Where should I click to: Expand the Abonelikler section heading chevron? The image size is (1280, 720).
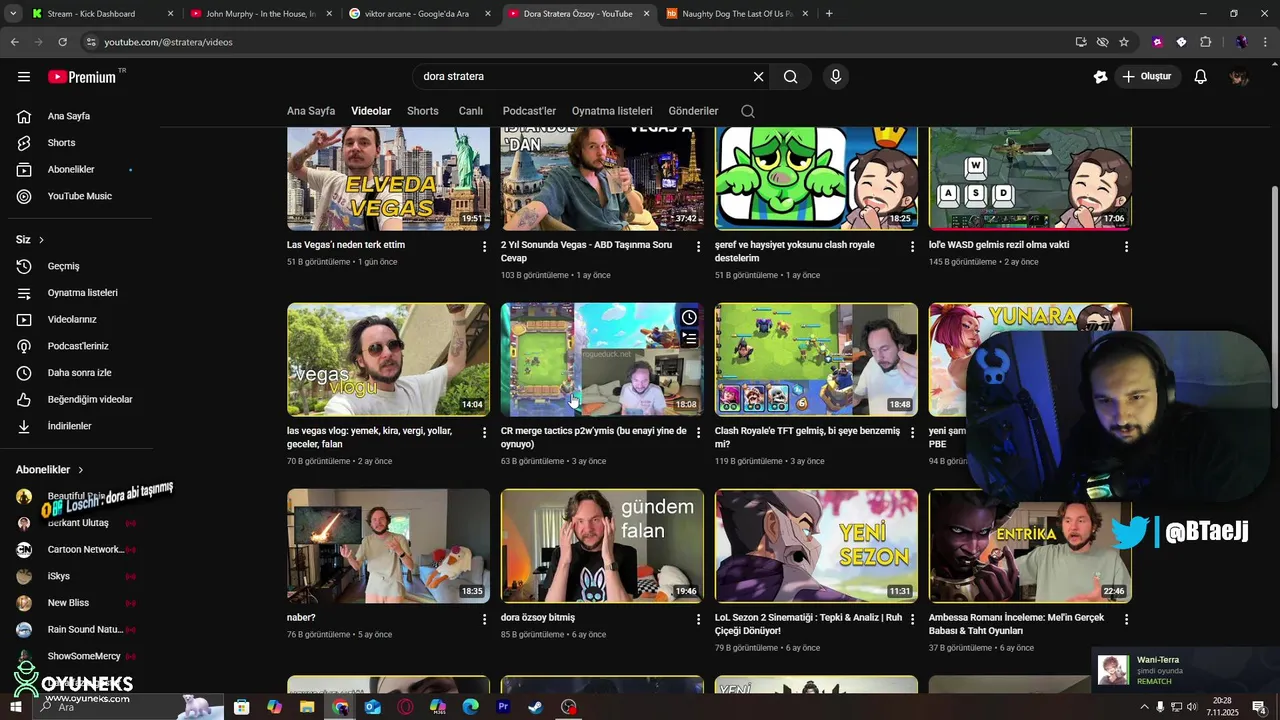81,470
